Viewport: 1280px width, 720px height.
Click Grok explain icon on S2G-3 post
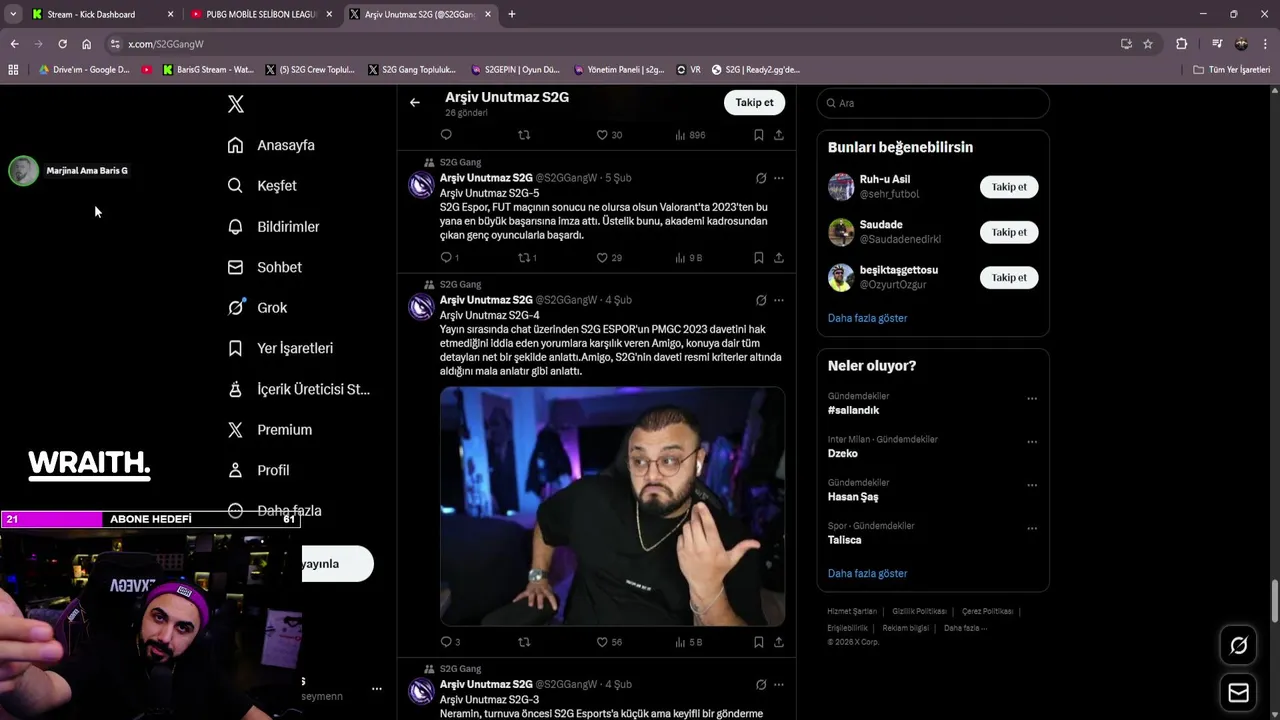761,684
